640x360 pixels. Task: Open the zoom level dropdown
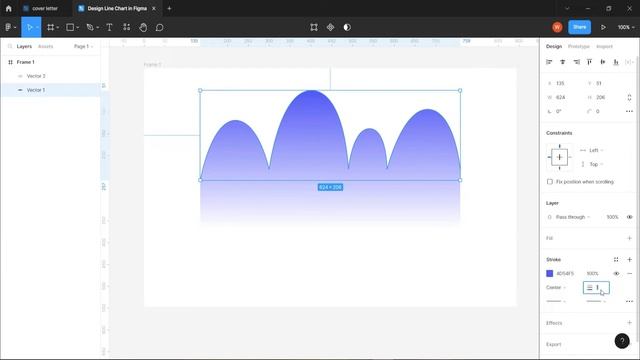(626, 27)
